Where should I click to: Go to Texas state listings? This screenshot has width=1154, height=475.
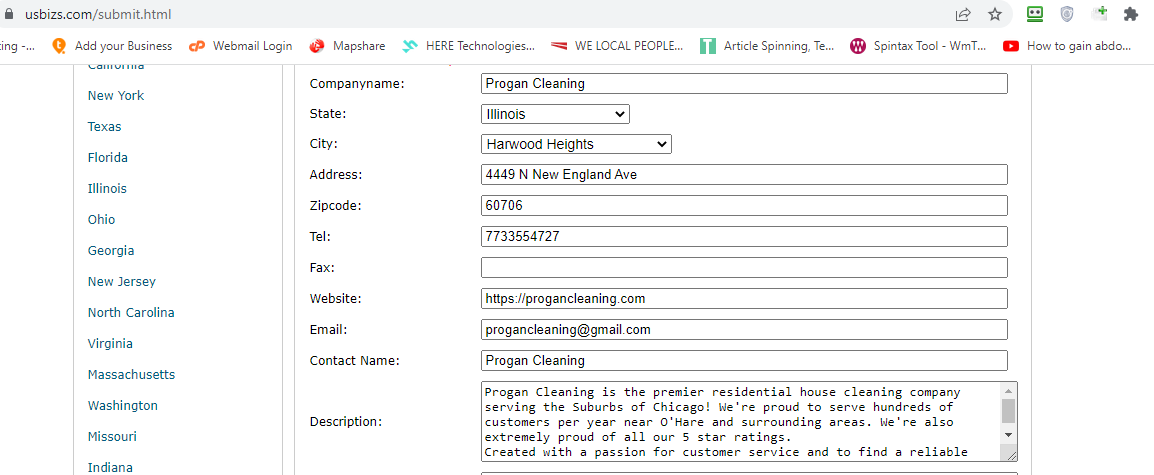point(105,127)
